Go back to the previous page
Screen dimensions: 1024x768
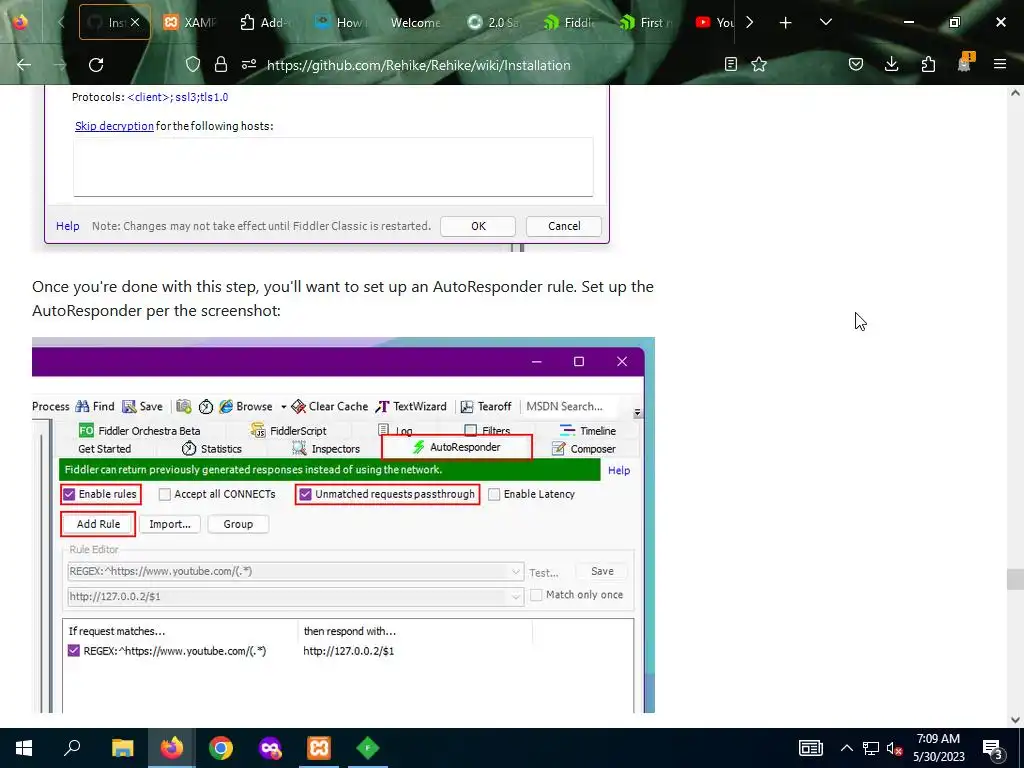pos(24,65)
